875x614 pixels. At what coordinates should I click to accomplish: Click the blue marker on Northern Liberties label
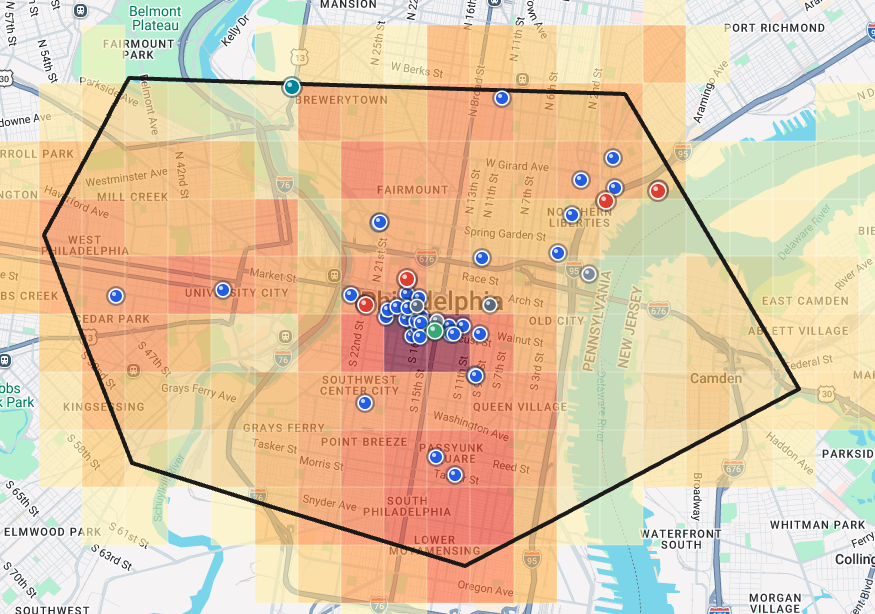(571, 214)
